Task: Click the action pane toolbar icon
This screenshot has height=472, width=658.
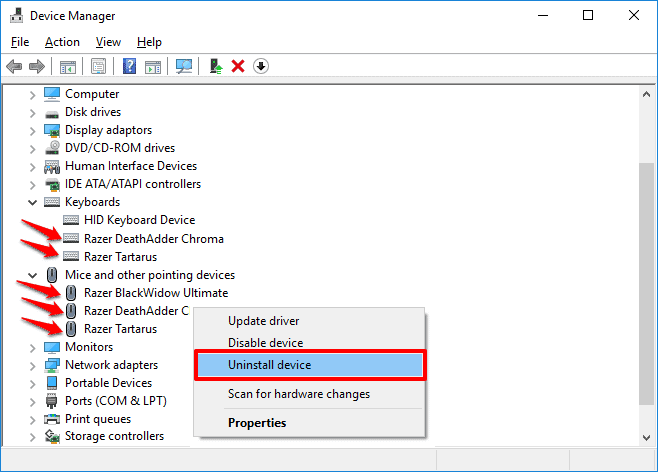Action: (x=153, y=66)
